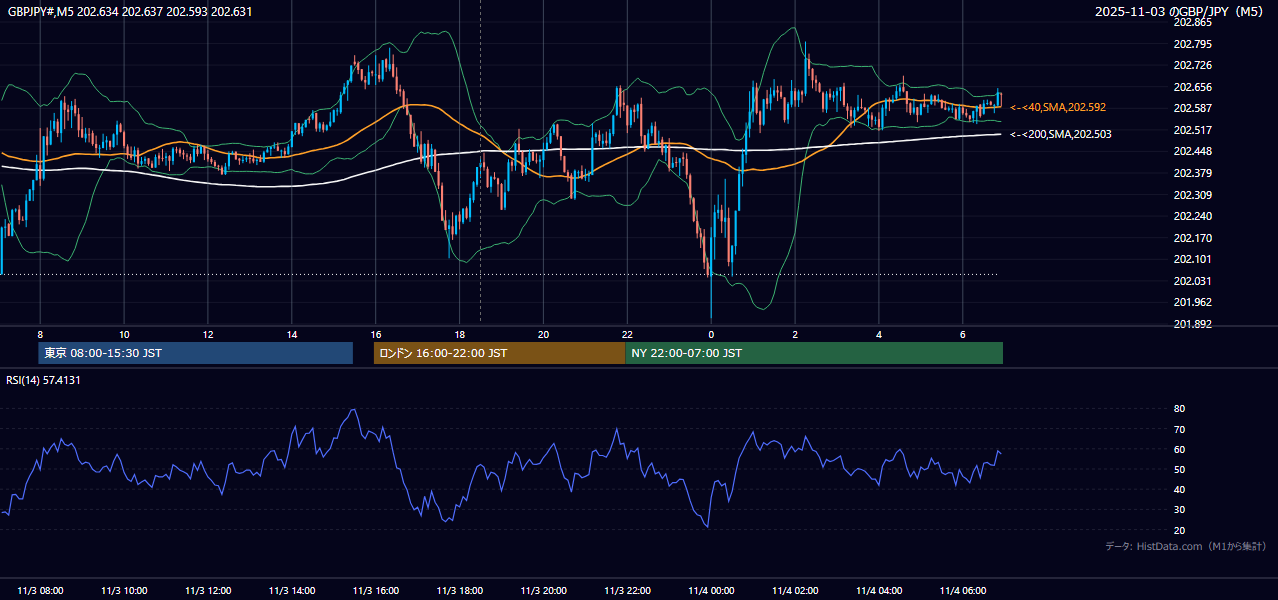Click the 11/4 06:00 time axis label
The width and height of the screenshot is (1278, 600).
[x=963, y=590]
